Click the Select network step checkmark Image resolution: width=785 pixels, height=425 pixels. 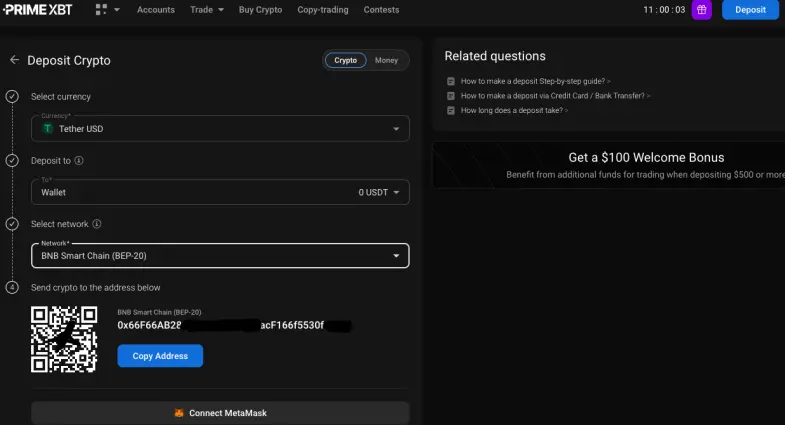[x=12, y=224]
